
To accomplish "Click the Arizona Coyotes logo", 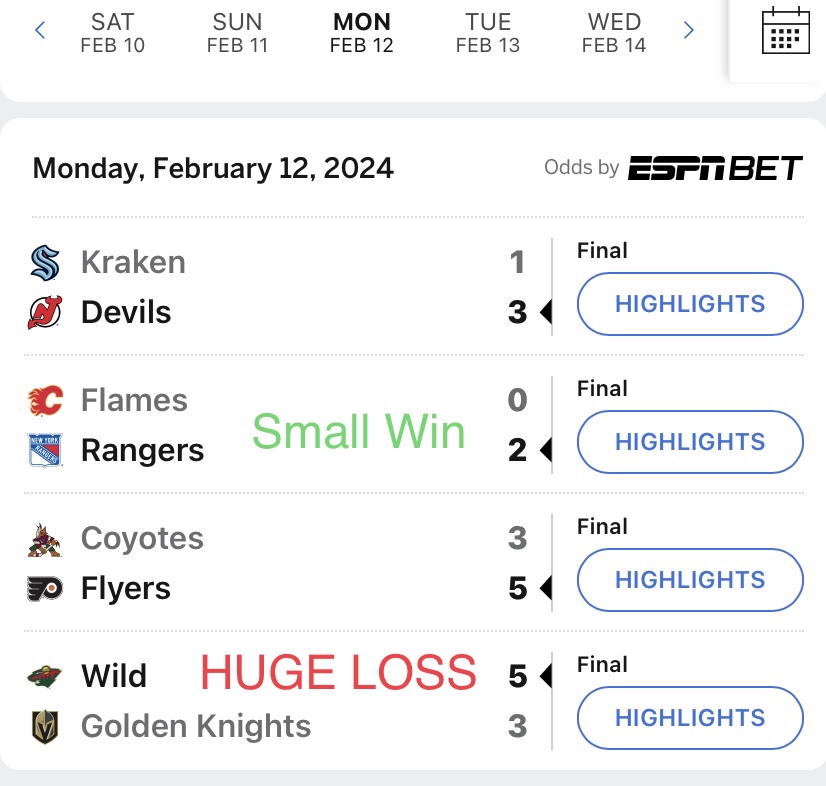I will coord(45,539).
